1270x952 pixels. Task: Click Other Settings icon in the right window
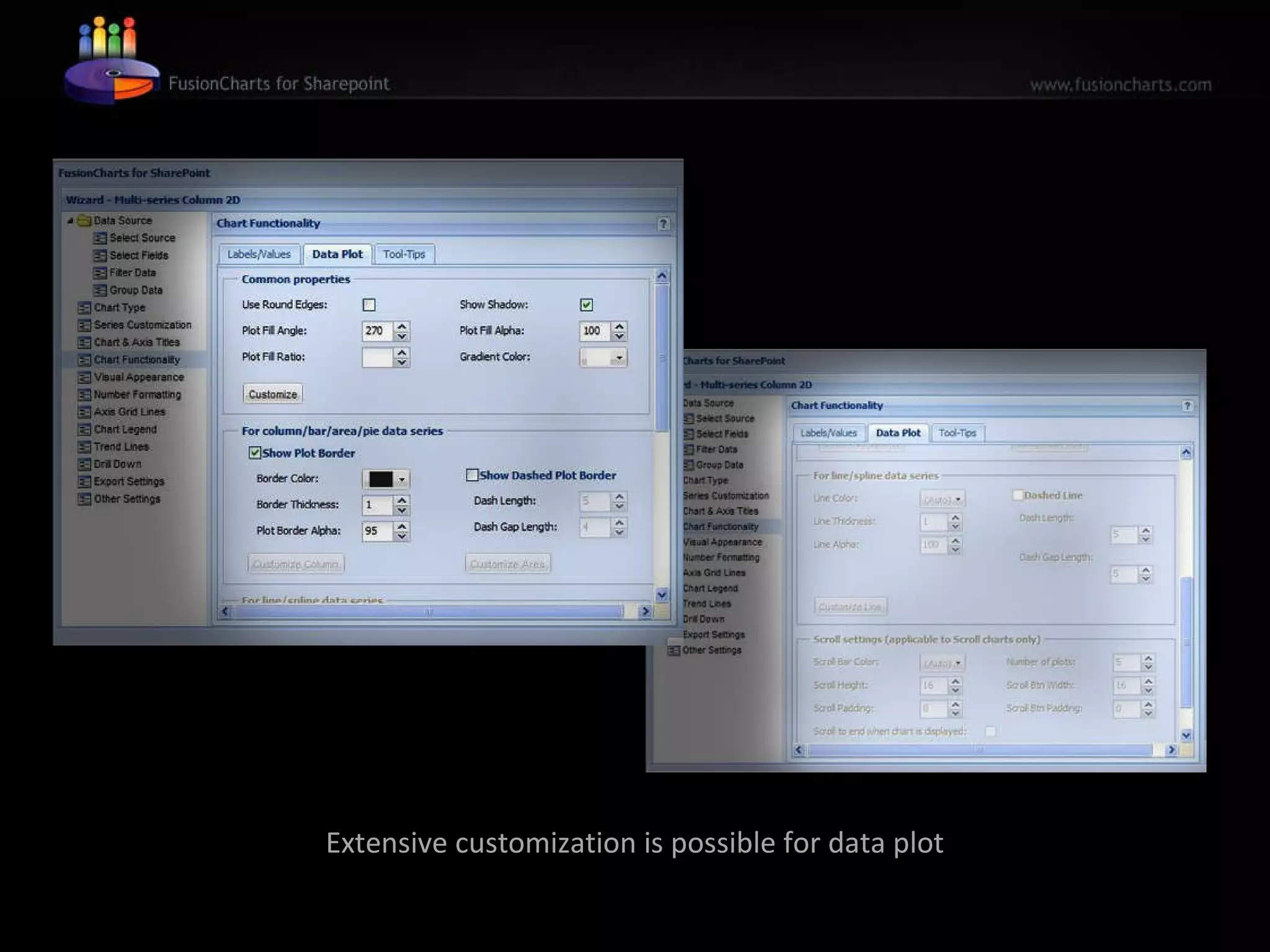tap(674, 650)
